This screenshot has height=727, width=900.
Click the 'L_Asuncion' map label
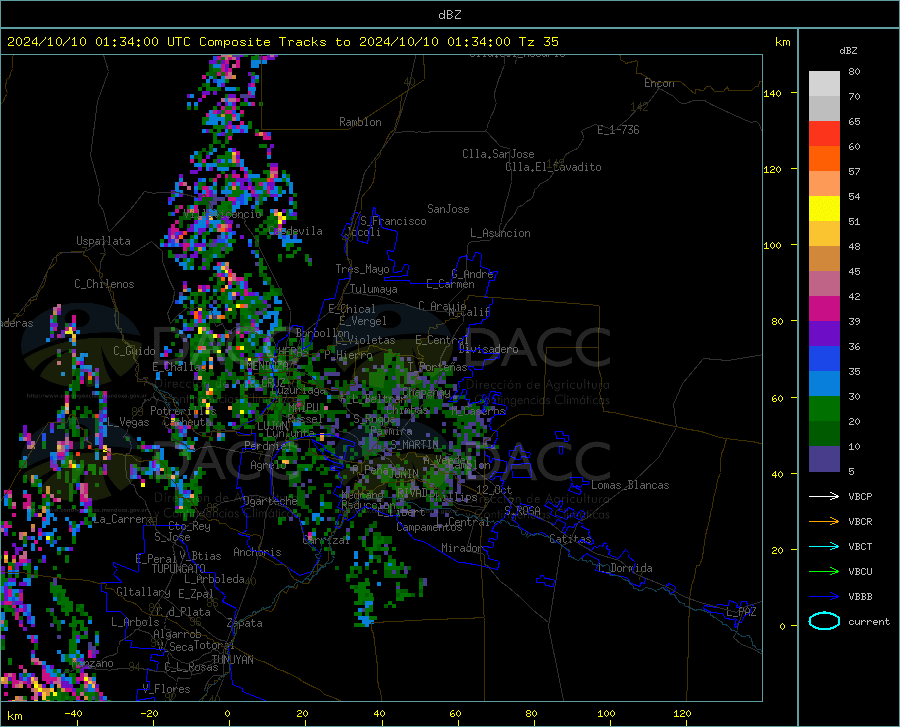(500, 233)
